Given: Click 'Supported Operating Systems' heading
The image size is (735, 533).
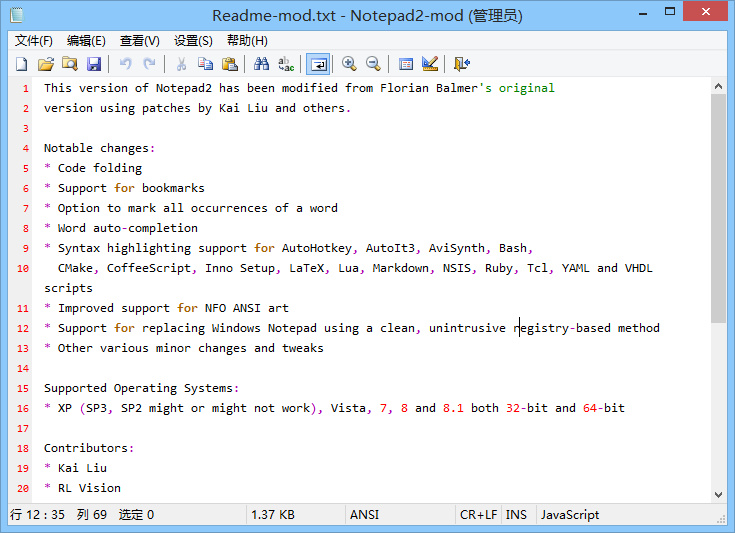Looking at the screenshot, I should 138,389.
